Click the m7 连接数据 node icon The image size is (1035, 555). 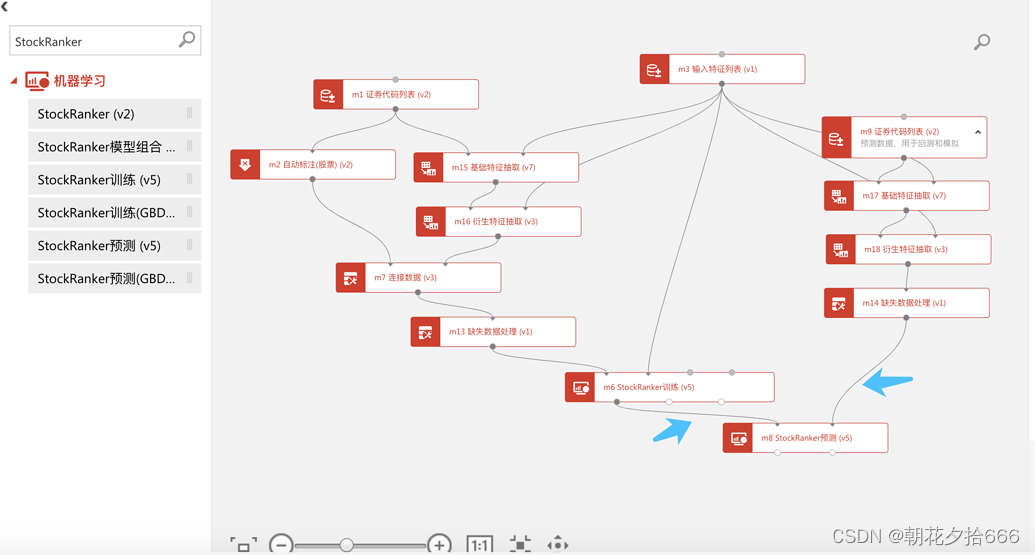[x=351, y=278]
